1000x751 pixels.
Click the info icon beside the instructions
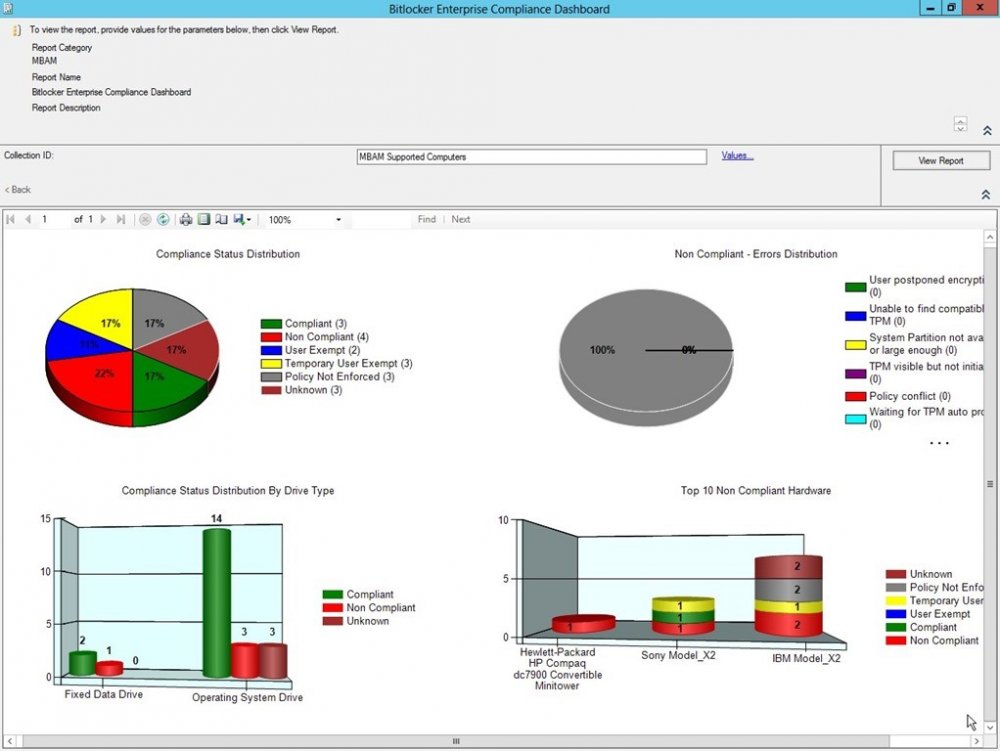point(17,30)
